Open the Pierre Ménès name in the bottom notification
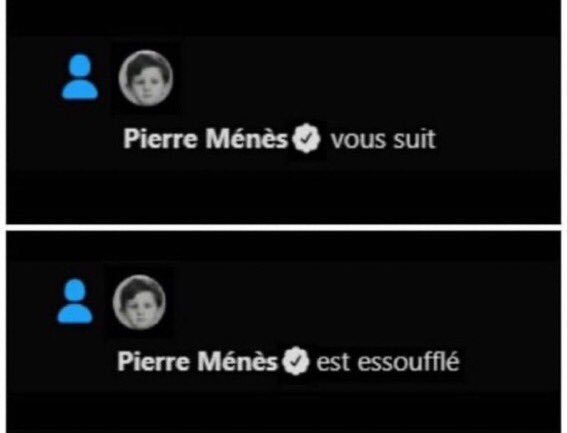567x433 pixels. 197,361
